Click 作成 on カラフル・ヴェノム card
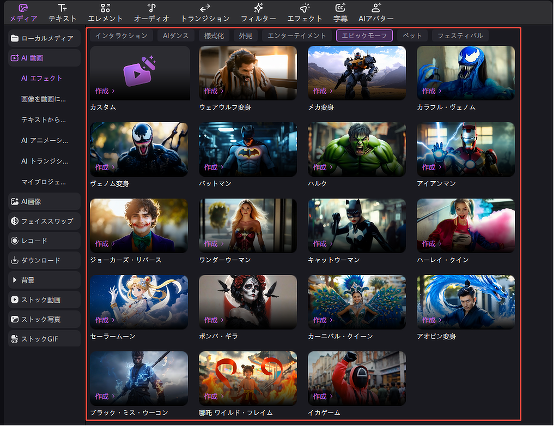554x426 pixels. coord(431,91)
